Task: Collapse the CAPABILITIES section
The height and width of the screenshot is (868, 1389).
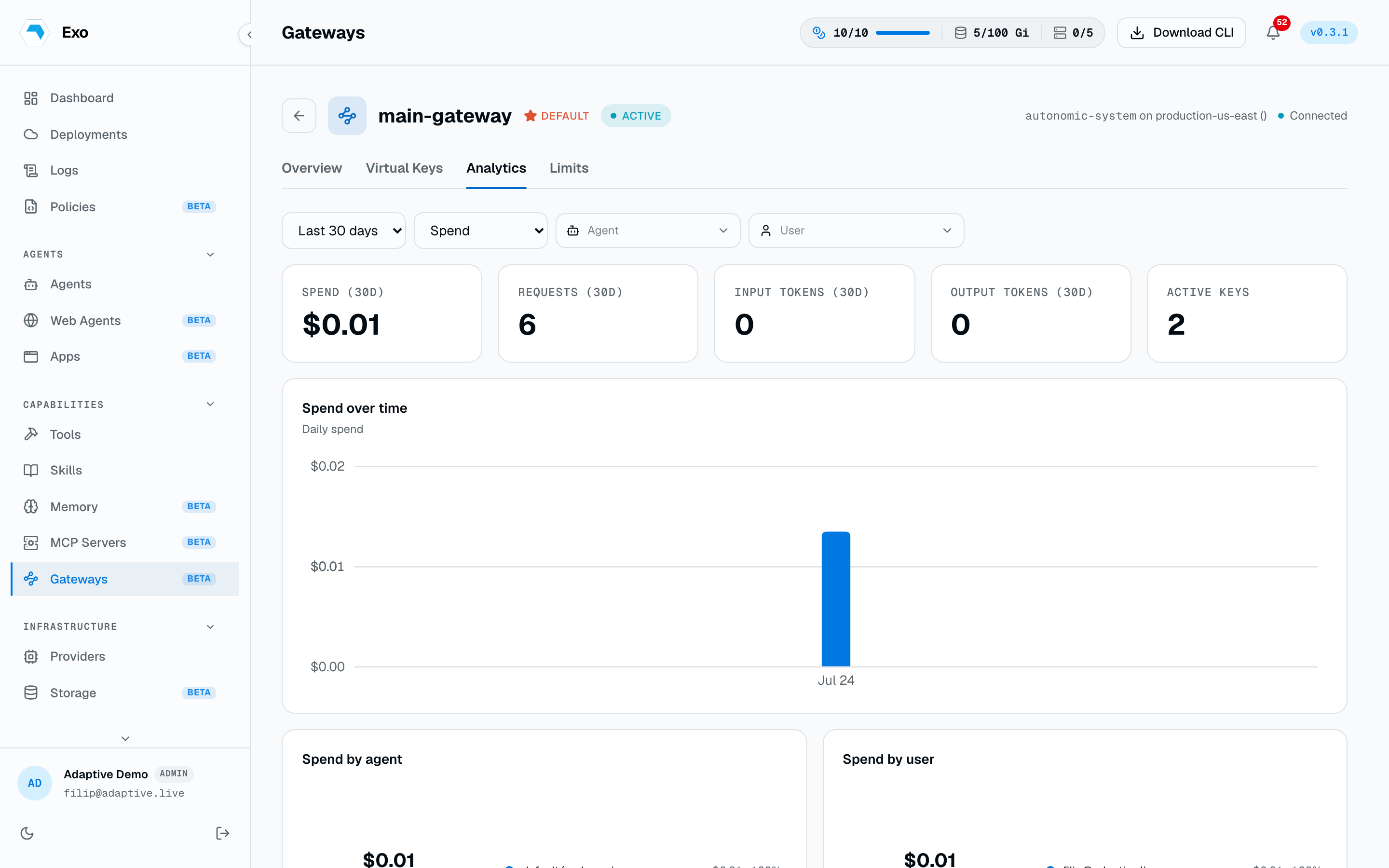Action: click(210, 404)
